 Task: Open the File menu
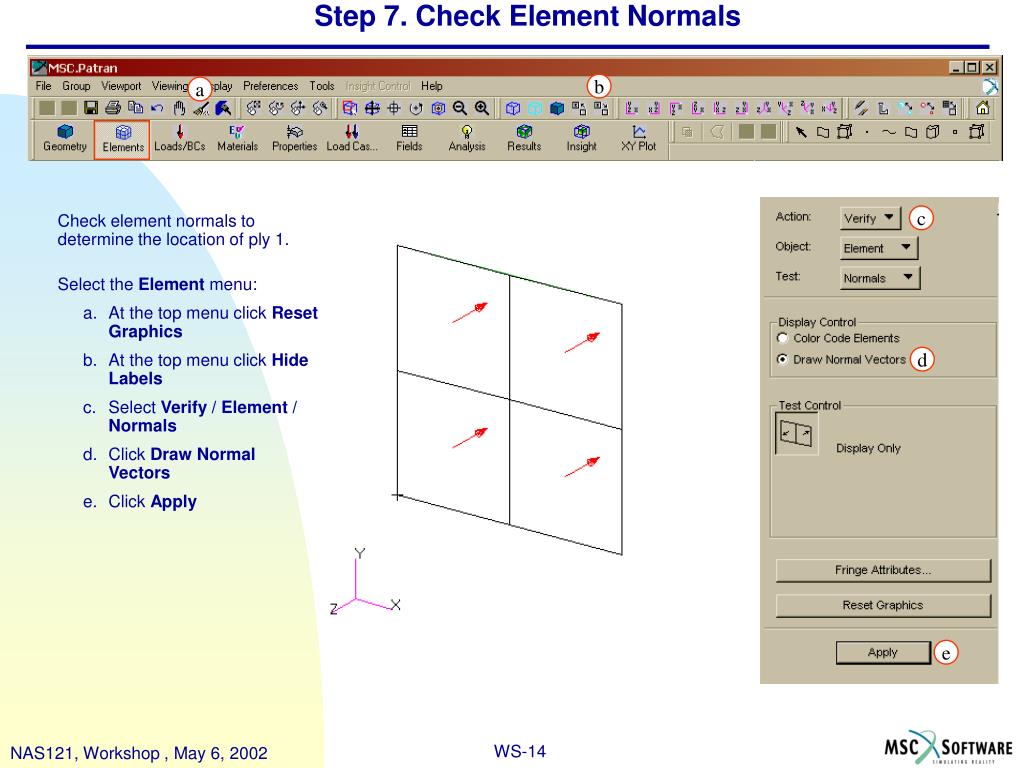pos(43,86)
